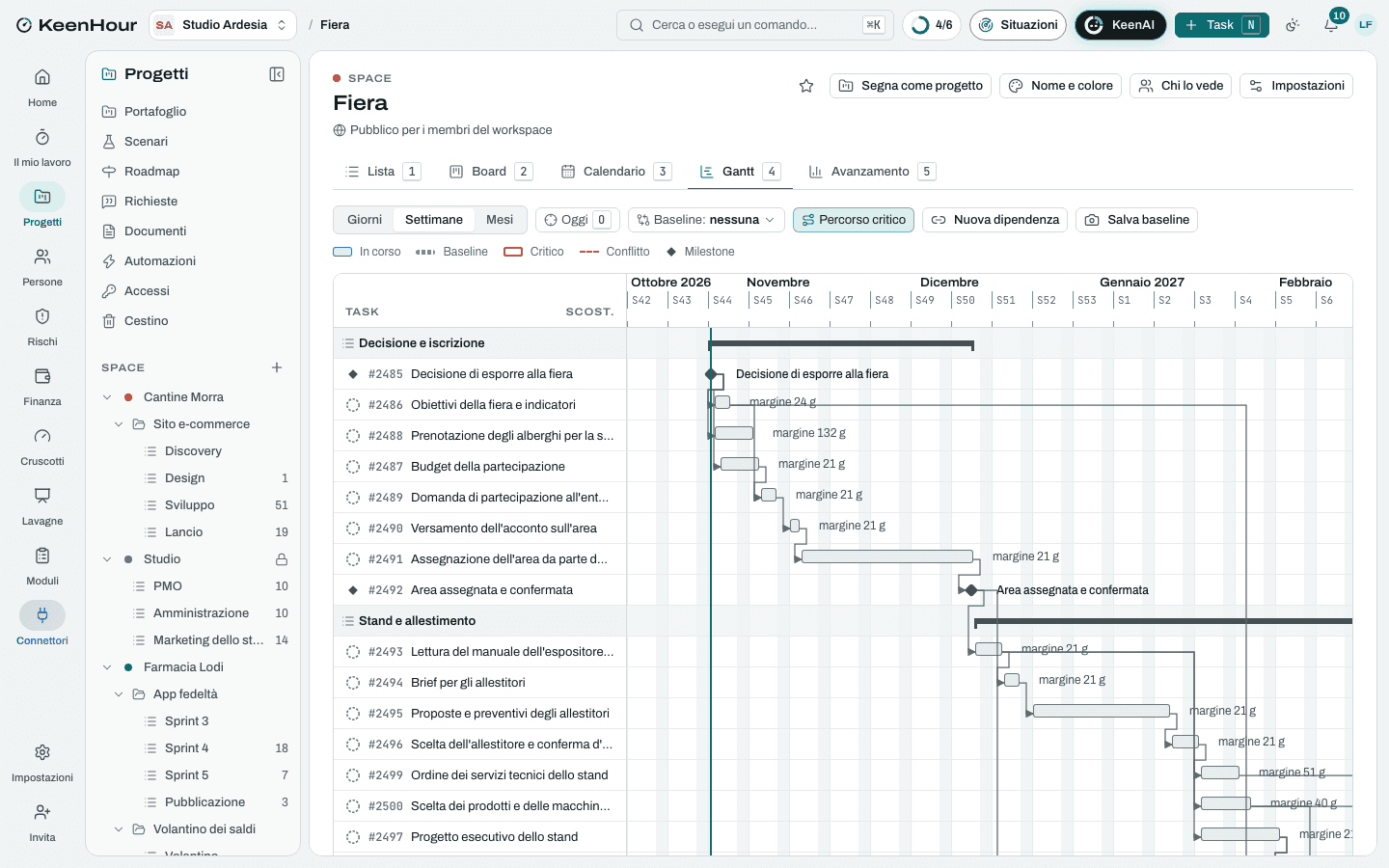Open the Home sidebar icon
Viewport: 1389px width, 868px height.
pos(42,77)
